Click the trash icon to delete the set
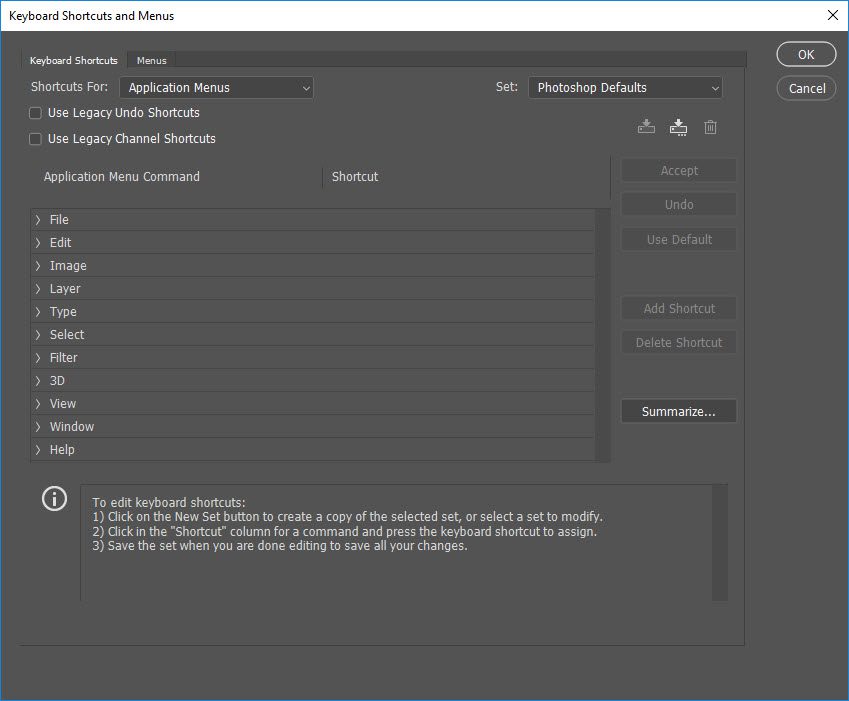 pyautogui.click(x=710, y=126)
